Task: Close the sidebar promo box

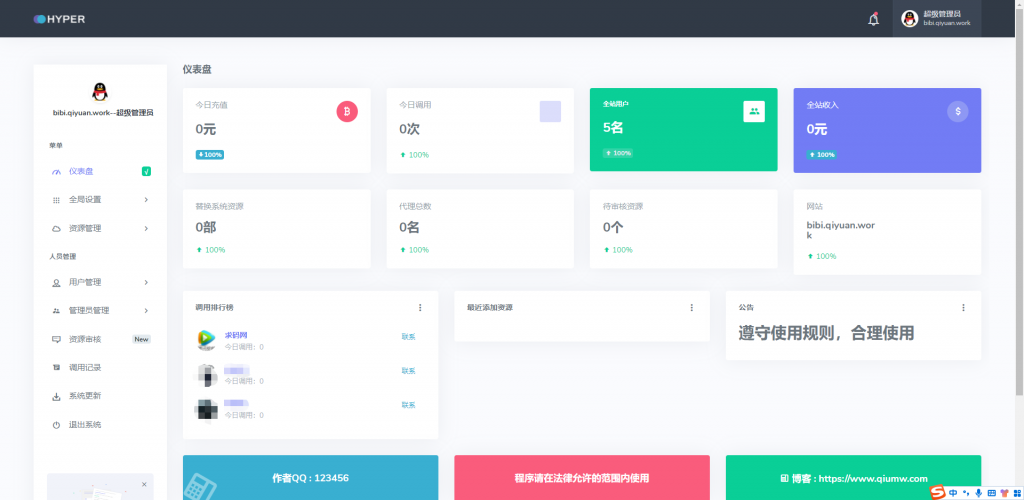Action: point(143,484)
